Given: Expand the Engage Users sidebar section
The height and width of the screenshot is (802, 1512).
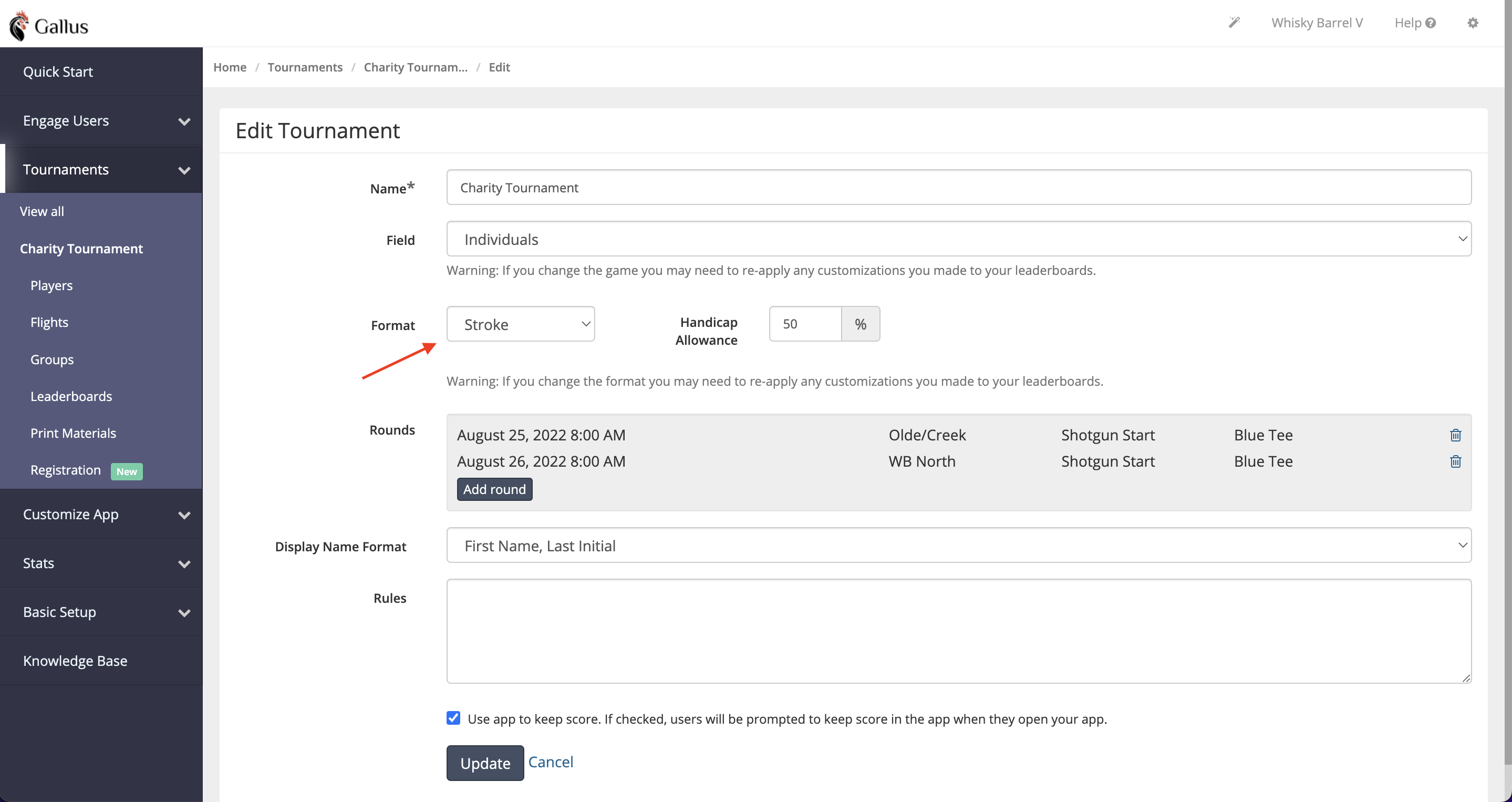Looking at the screenshot, I should [x=101, y=120].
